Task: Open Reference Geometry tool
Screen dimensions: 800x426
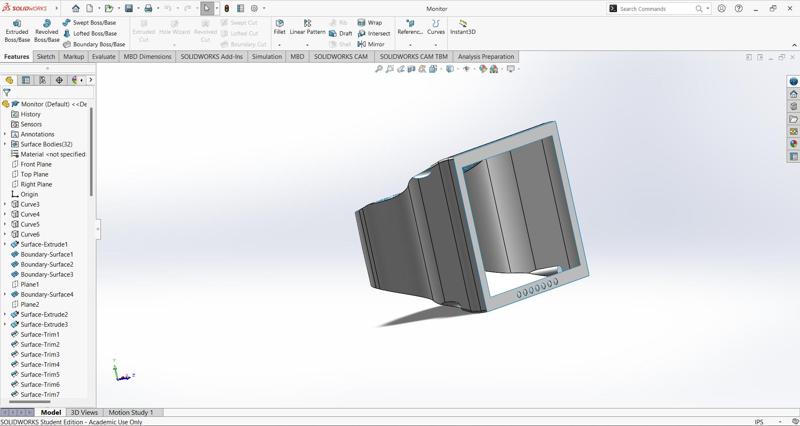Action: click(410, 27)
